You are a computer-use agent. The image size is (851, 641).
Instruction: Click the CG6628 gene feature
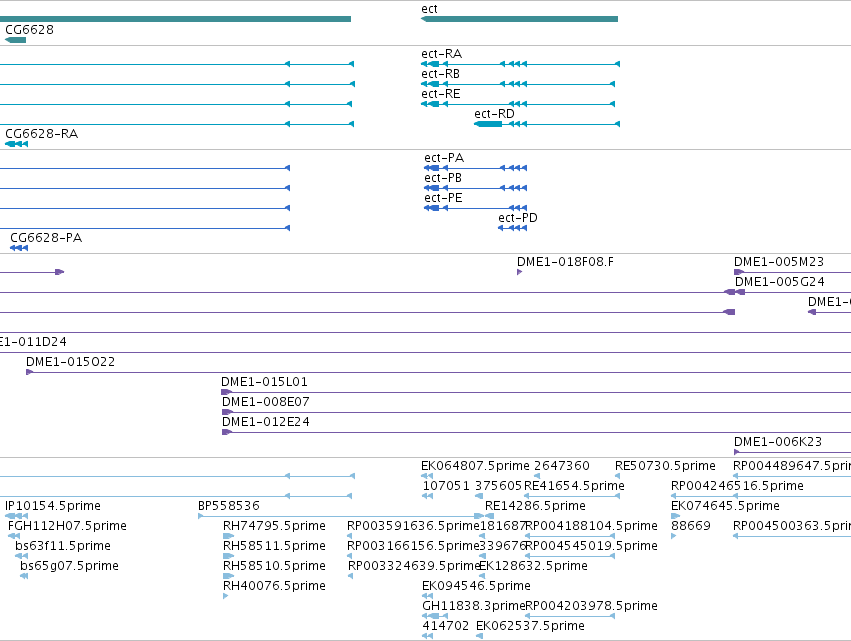tap(15, 40)
